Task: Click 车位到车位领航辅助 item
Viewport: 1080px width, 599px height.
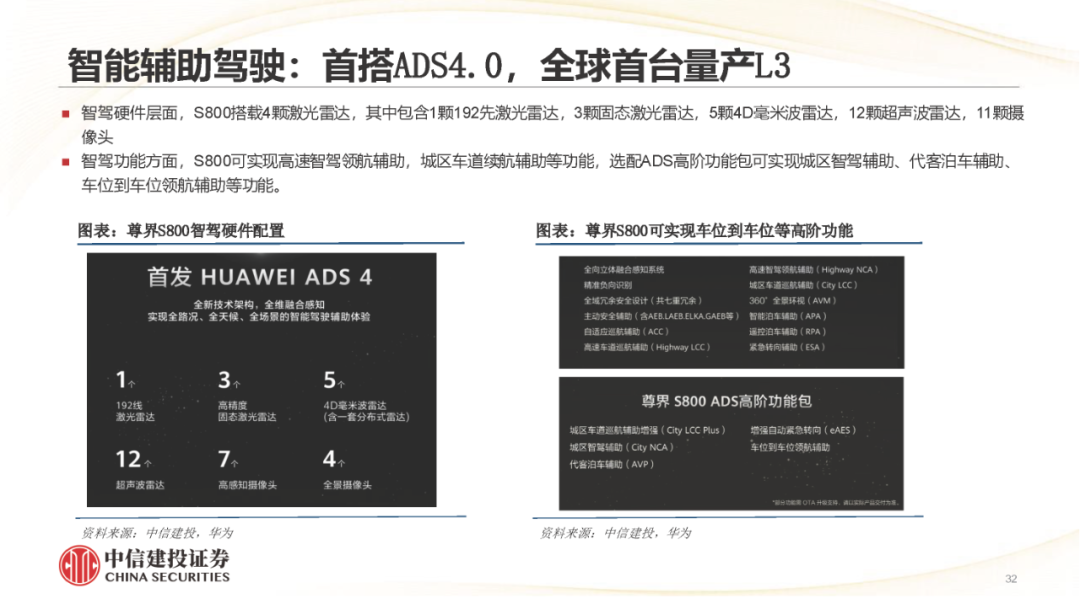Action: [790, 448]
